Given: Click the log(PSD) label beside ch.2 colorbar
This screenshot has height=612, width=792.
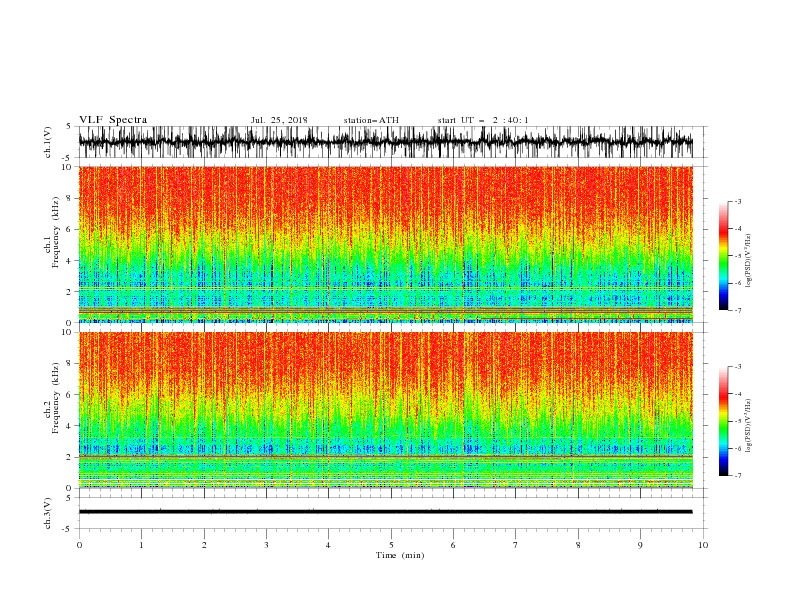Looking at the screenshot, I should point(749,425).
